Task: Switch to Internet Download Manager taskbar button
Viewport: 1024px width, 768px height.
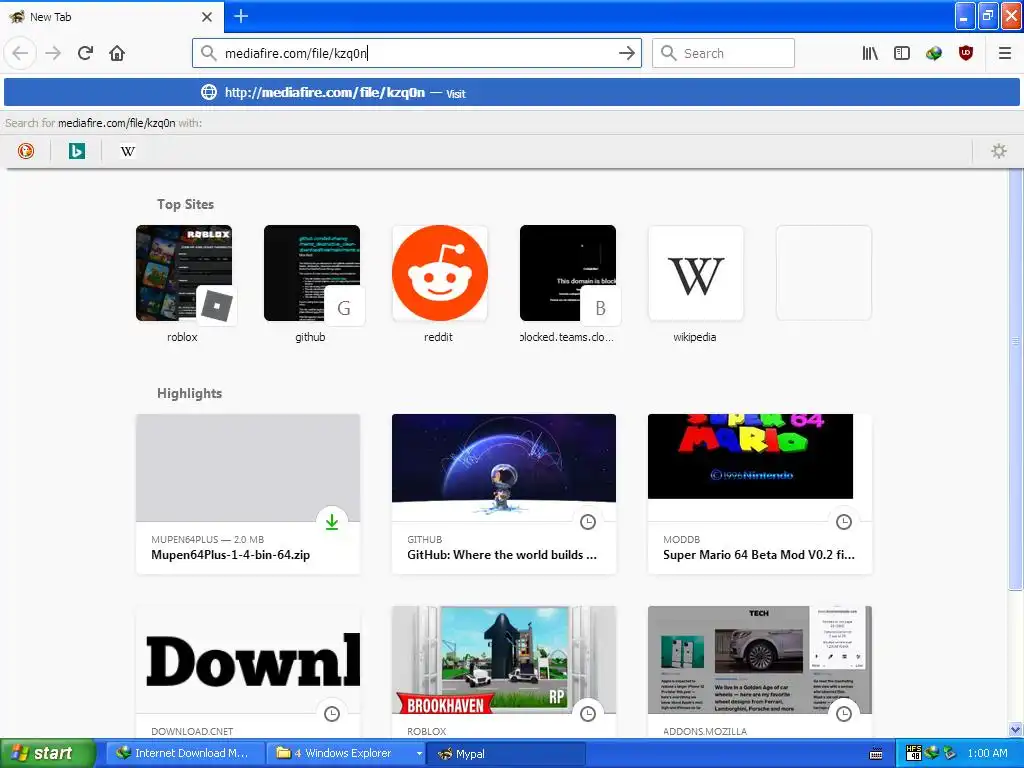Action: point(185,754)
